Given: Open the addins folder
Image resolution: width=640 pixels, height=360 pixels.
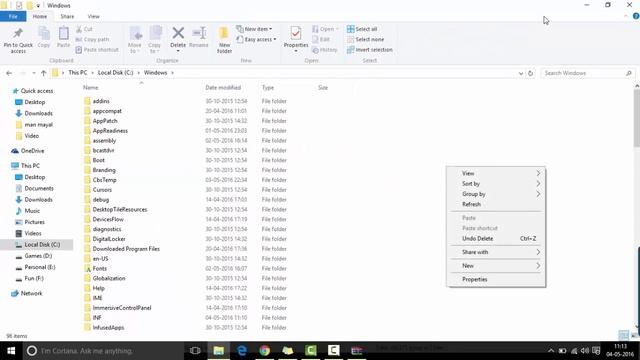Looking at the screenshot, I should [101, 101].
